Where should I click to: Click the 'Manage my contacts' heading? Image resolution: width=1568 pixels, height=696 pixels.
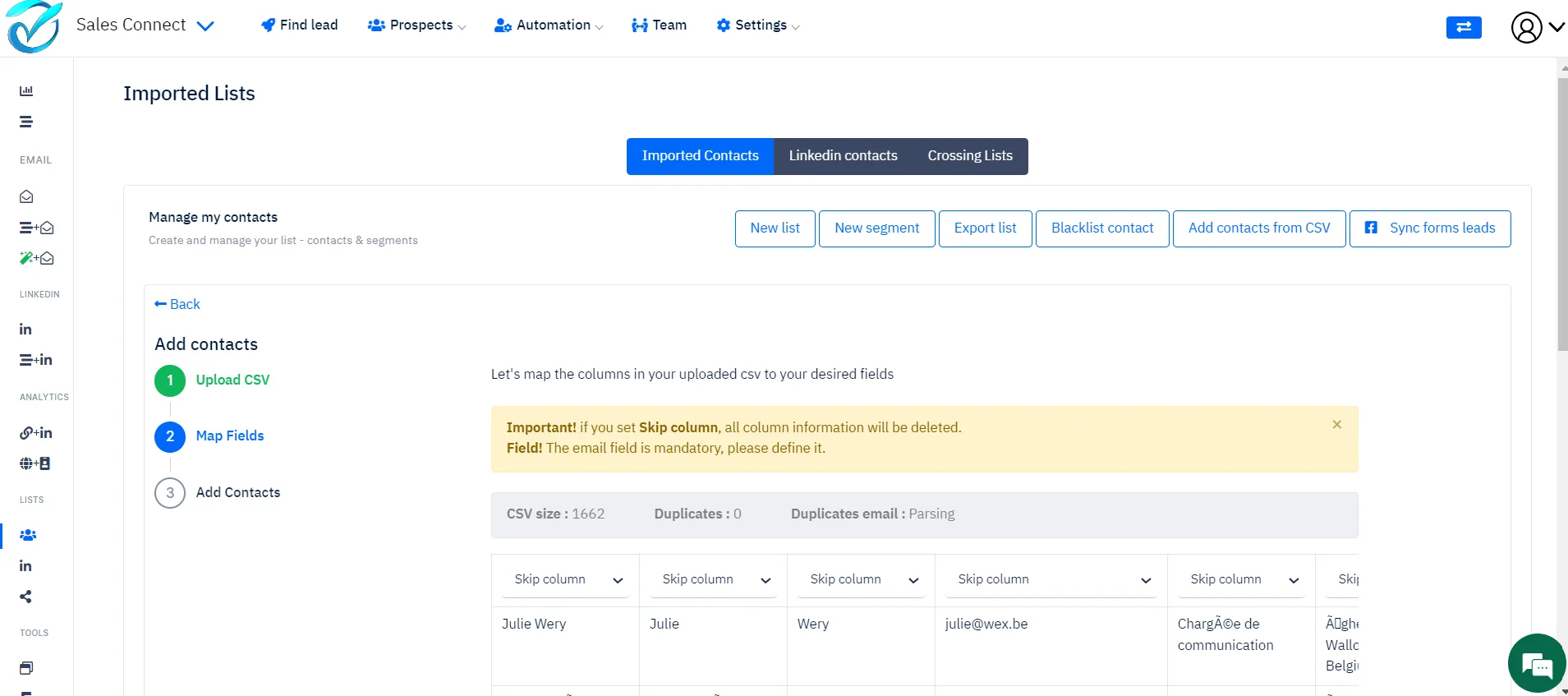(x=213, y=217)
